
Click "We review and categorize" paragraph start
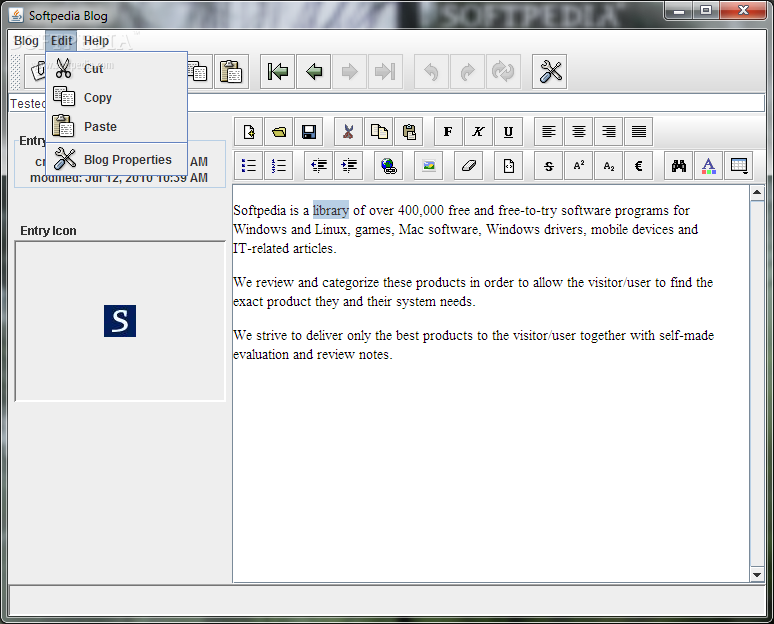click(x=306, y=282)
